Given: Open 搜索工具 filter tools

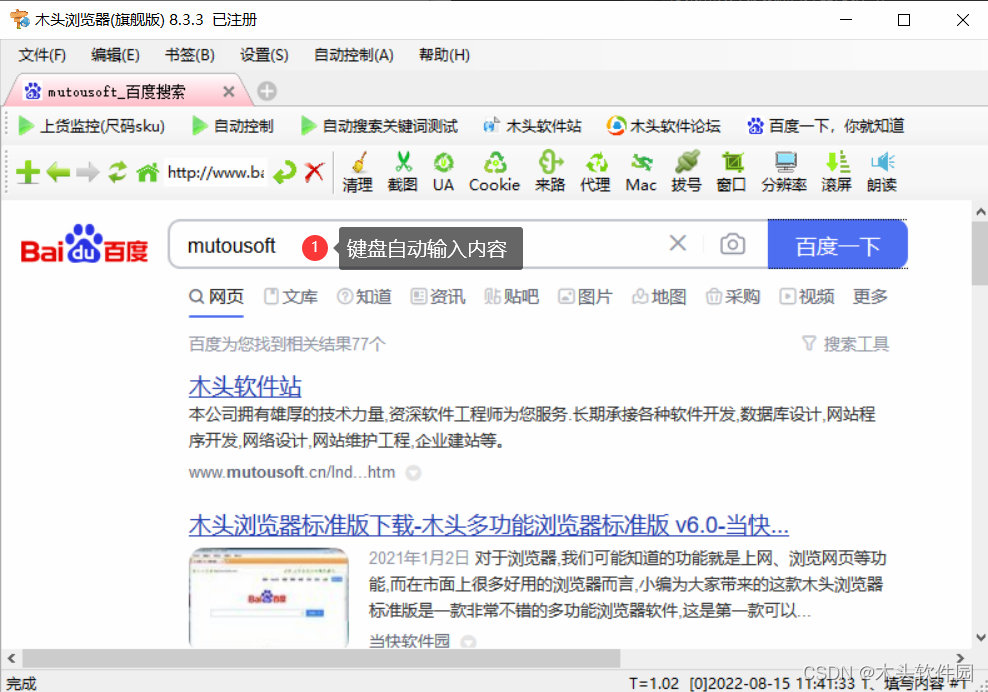Looking at the screenshot, I should point(845,344).
